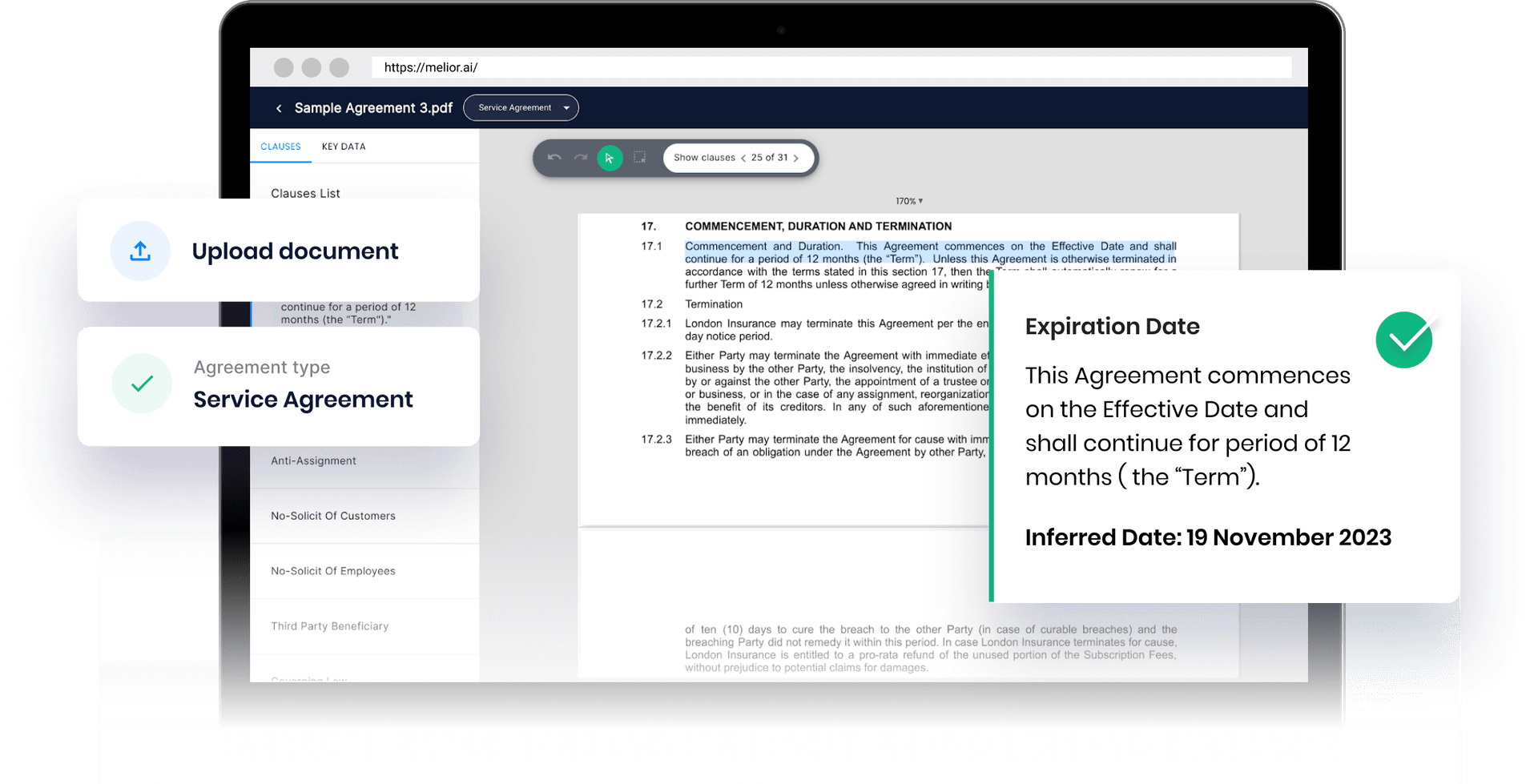Open the Service Agreement type dropdown
The height and width of the screenshot is (784, 1538).
521,108
